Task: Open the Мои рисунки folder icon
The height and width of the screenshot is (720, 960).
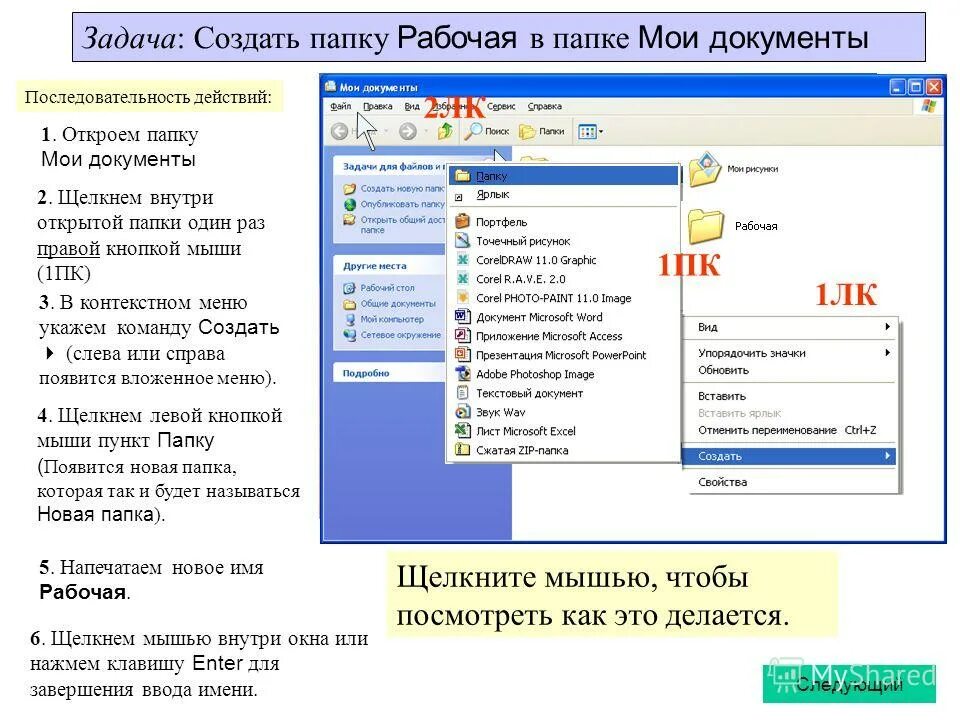Action: coord(705,169)
